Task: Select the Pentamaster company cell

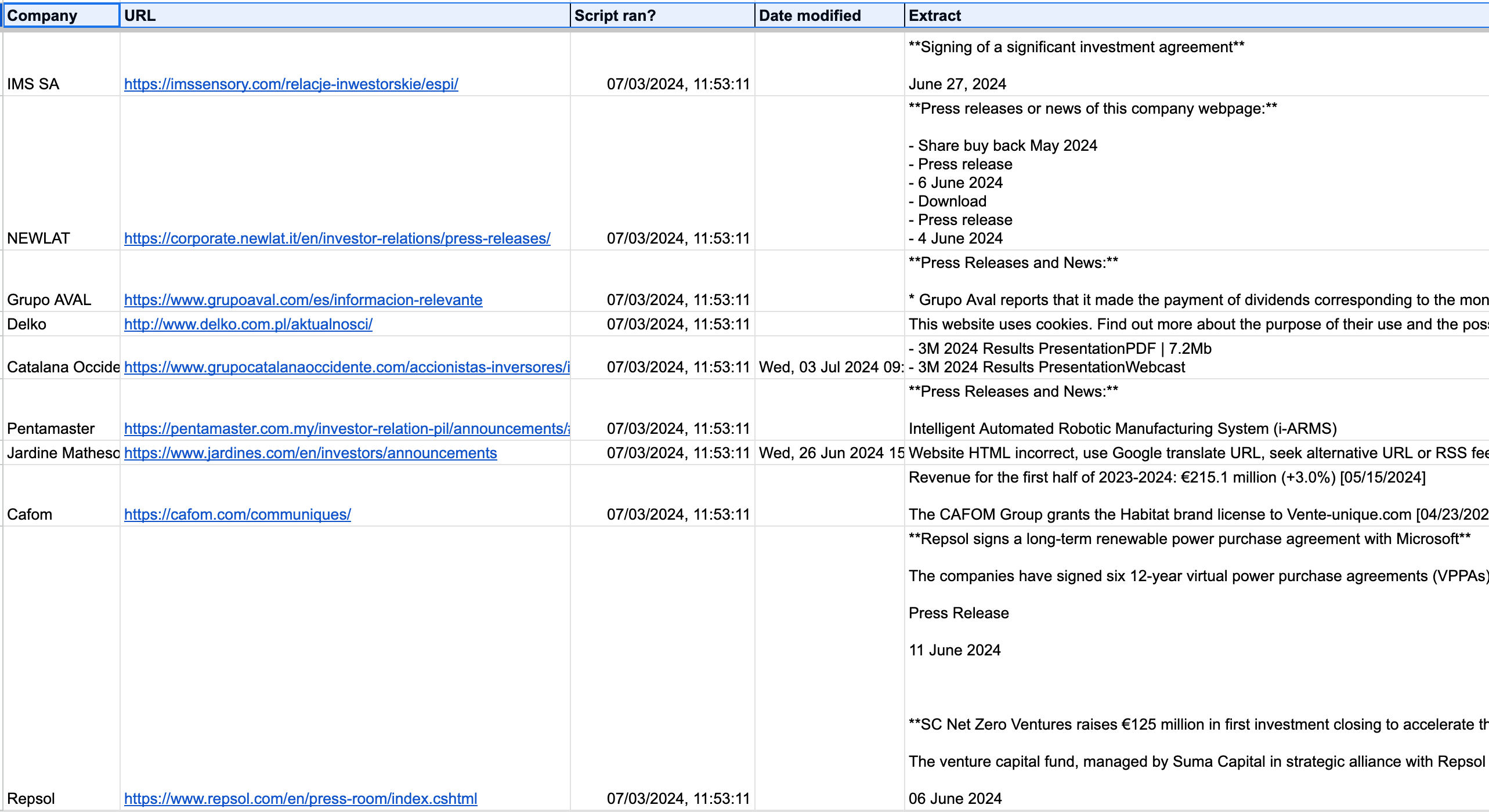Action: click(x=61, y=410)
